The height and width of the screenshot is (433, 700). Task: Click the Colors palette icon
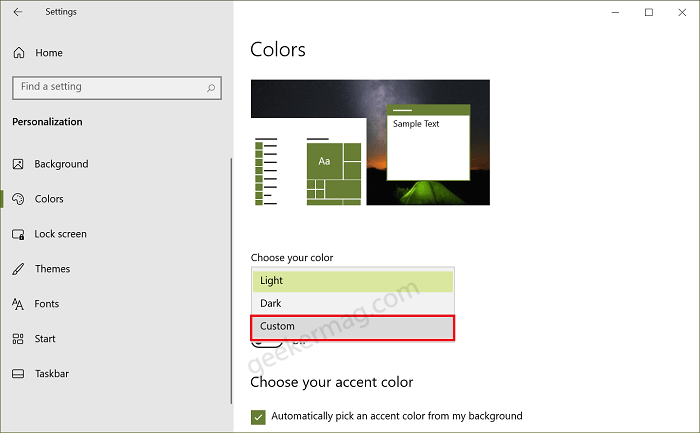[18, 199]
